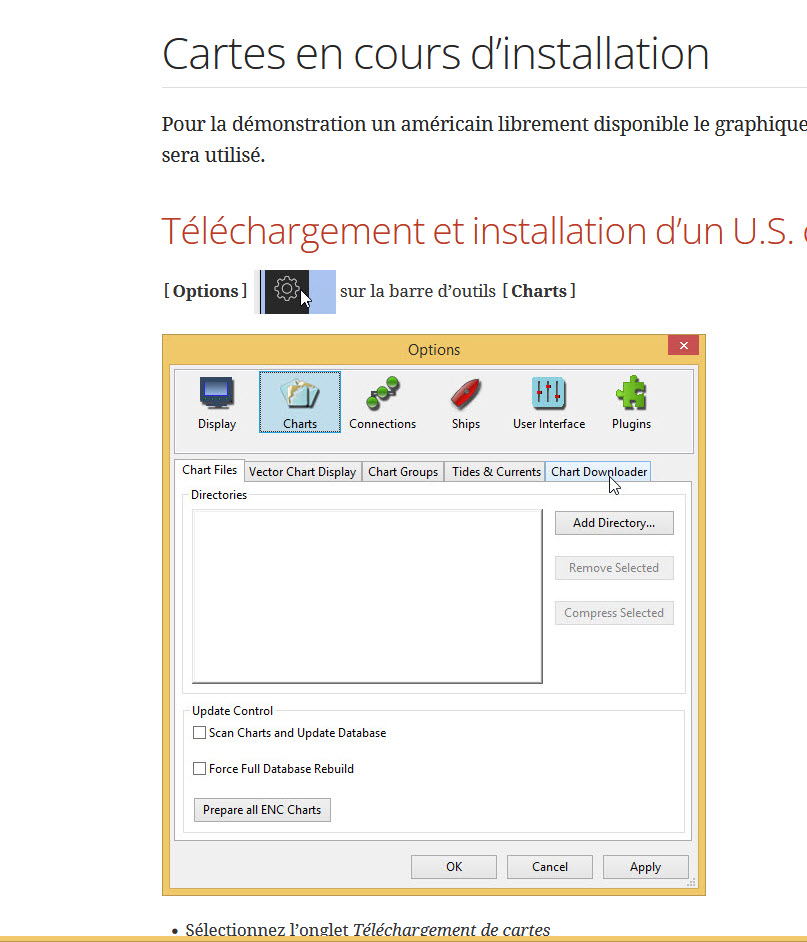The height and width of the screenshot is (942, 807).
Task: Select the Chart Downloader tab
Action: coord(598,472)
